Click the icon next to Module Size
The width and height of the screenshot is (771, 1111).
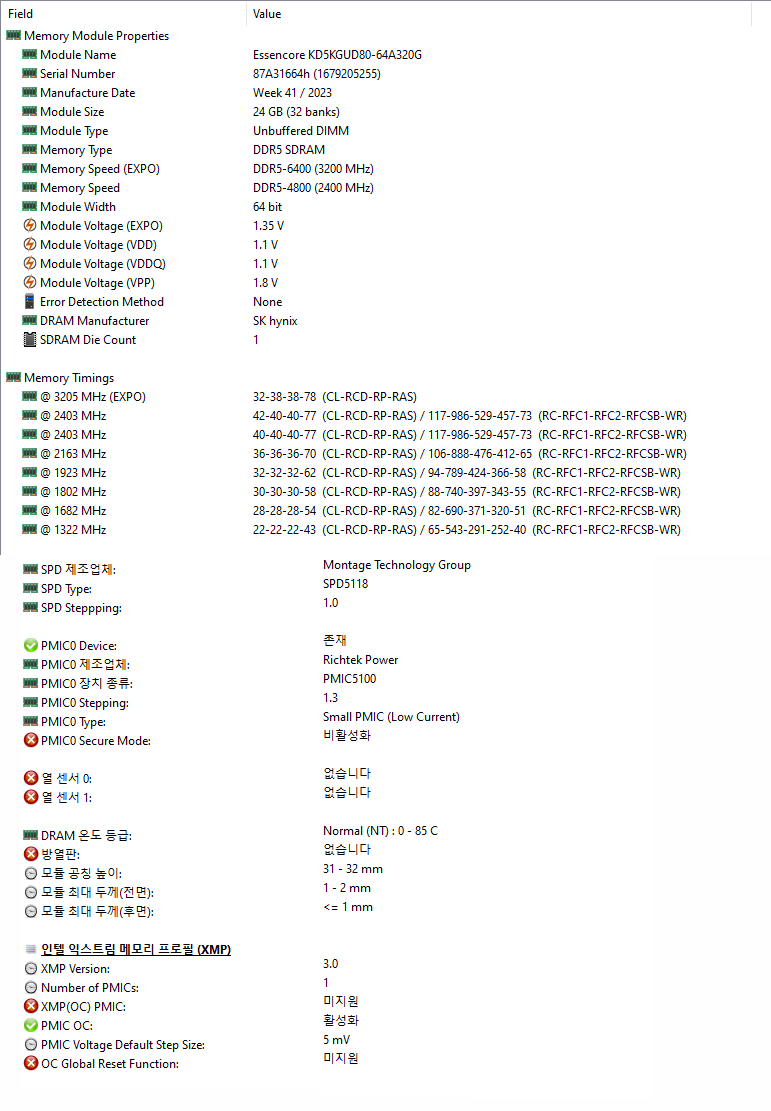(x=30, y=112)
